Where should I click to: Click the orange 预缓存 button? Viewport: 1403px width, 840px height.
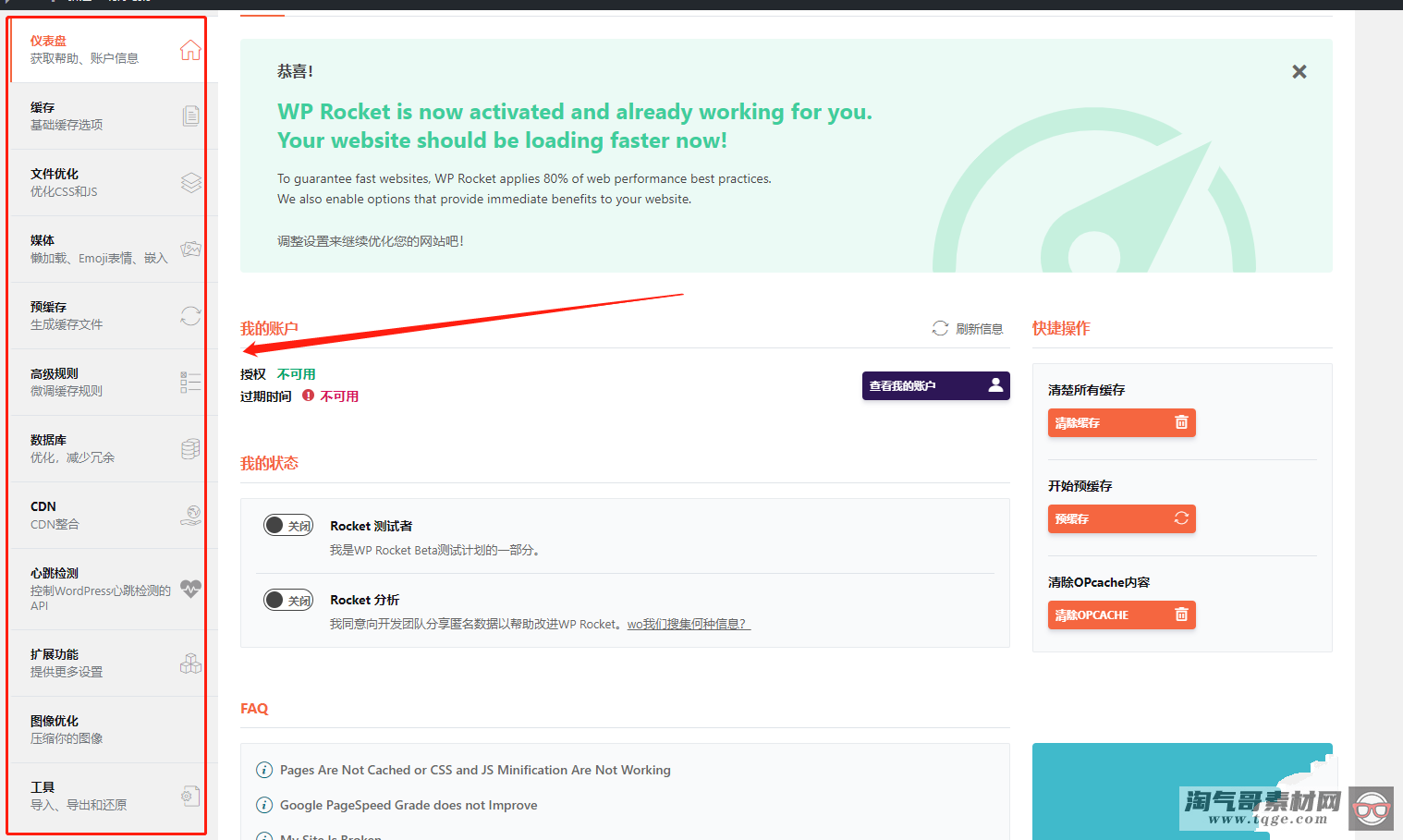point(1121,518)
